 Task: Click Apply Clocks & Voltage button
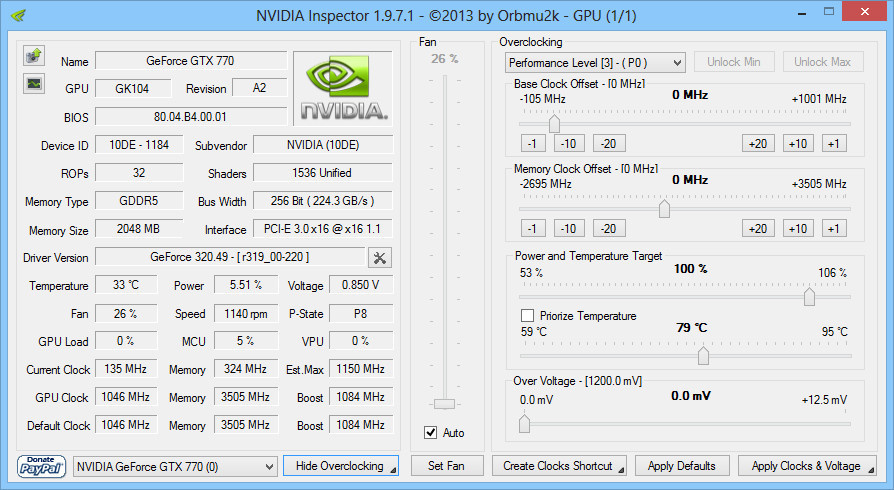click(807, 466)
